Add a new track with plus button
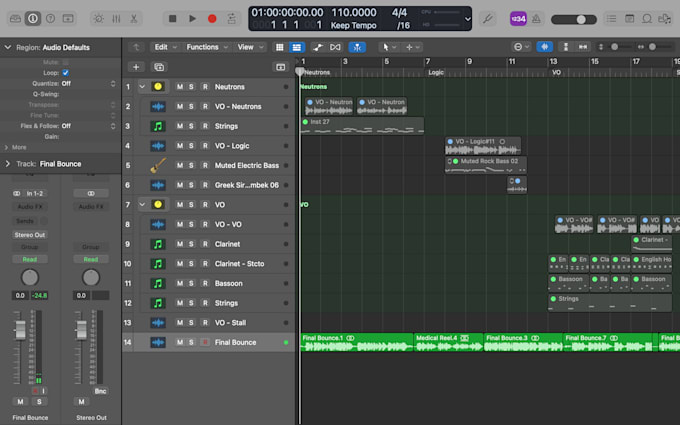680x425 pixels. 136,67
